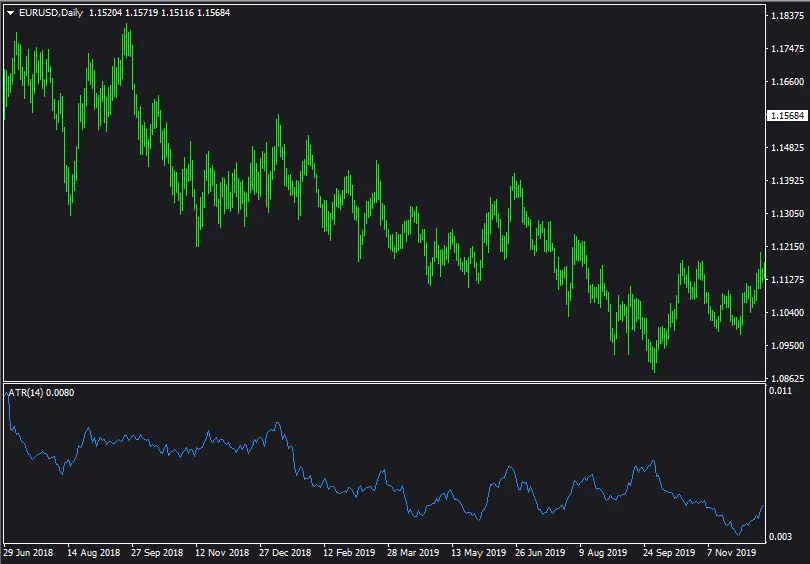Click the 12 Nov 2018 date label
The height and width of the screenshot is (564, 810).
[222, 553]
